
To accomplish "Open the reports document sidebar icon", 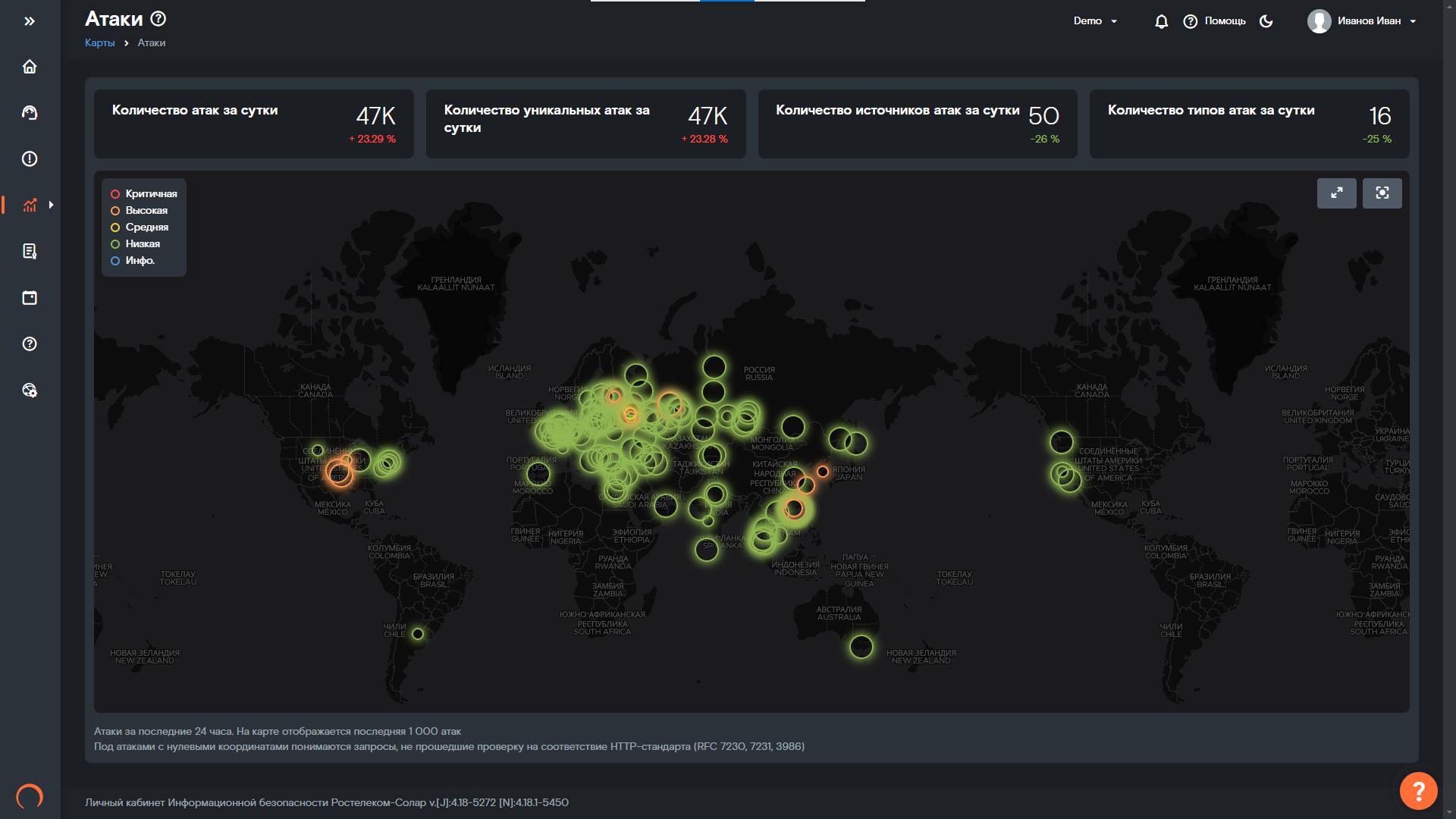I will click(30, 252).
